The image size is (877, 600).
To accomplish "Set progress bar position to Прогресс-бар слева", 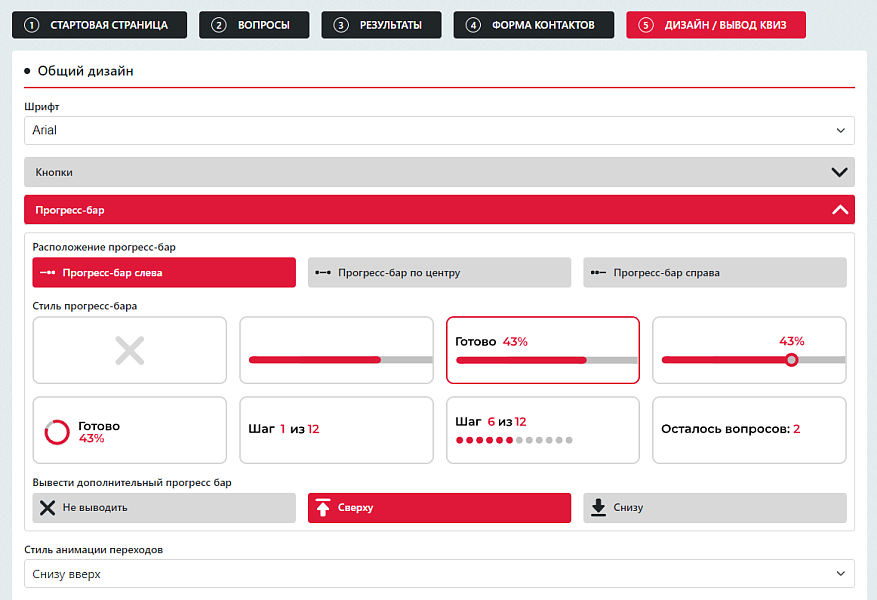I will [x=164, y=272].
